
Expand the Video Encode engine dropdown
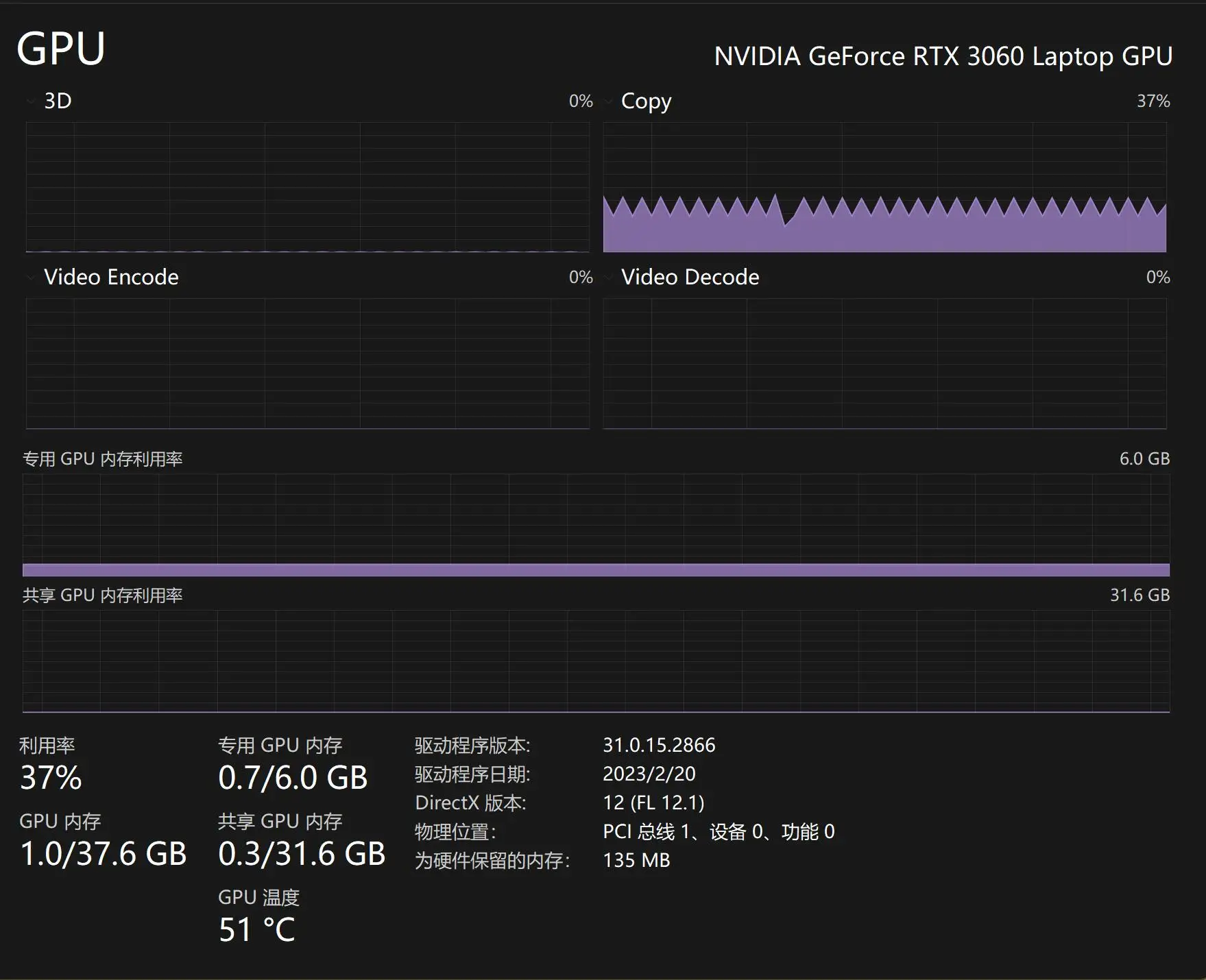click(x=30, y=278)
